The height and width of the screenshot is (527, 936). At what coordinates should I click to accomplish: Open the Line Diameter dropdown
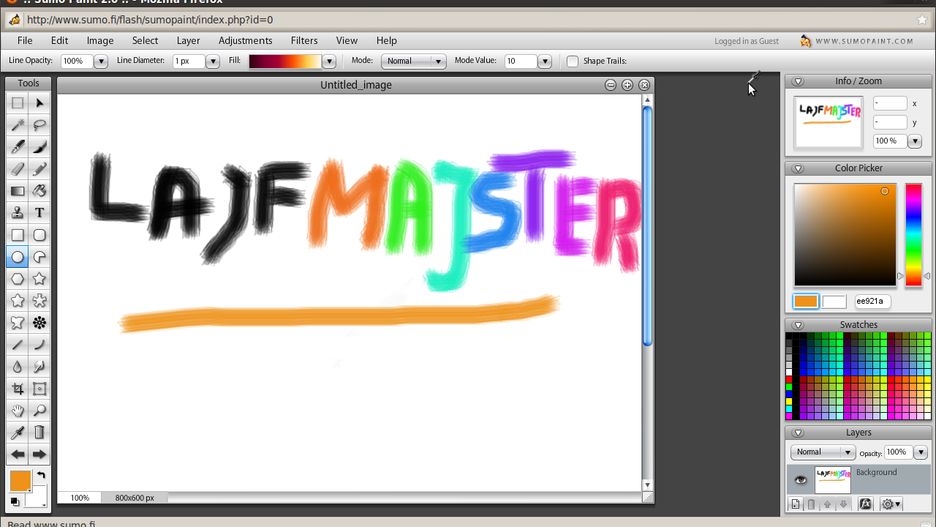(x=213, y=61)
